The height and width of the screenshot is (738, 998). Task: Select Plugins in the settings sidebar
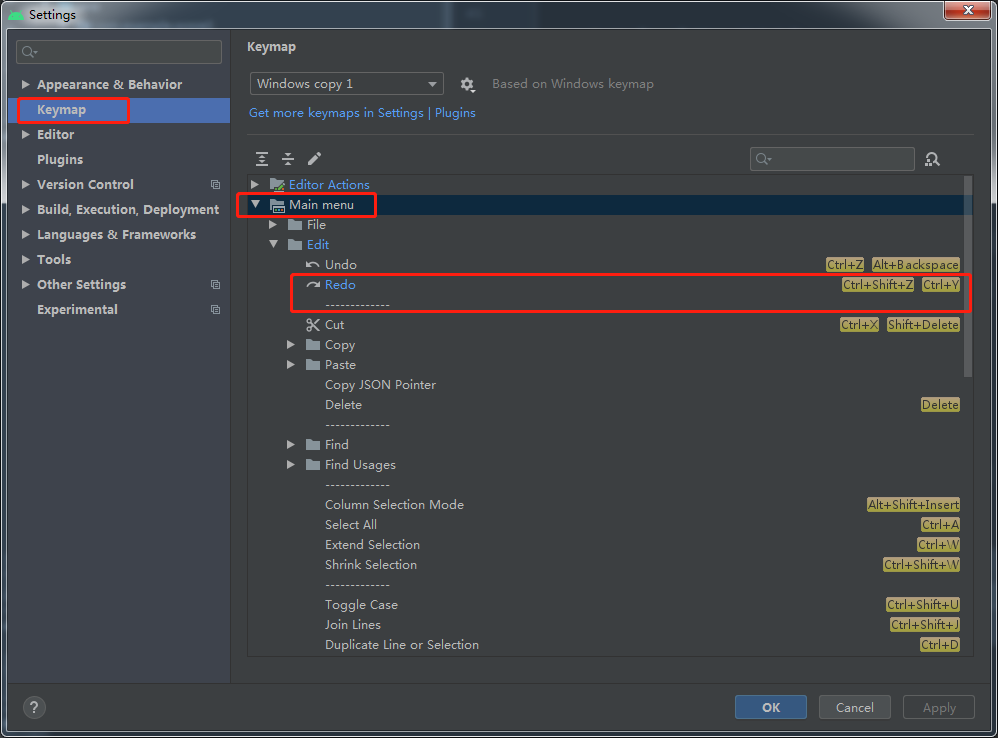pyautogui.click(x=59, y=159)
